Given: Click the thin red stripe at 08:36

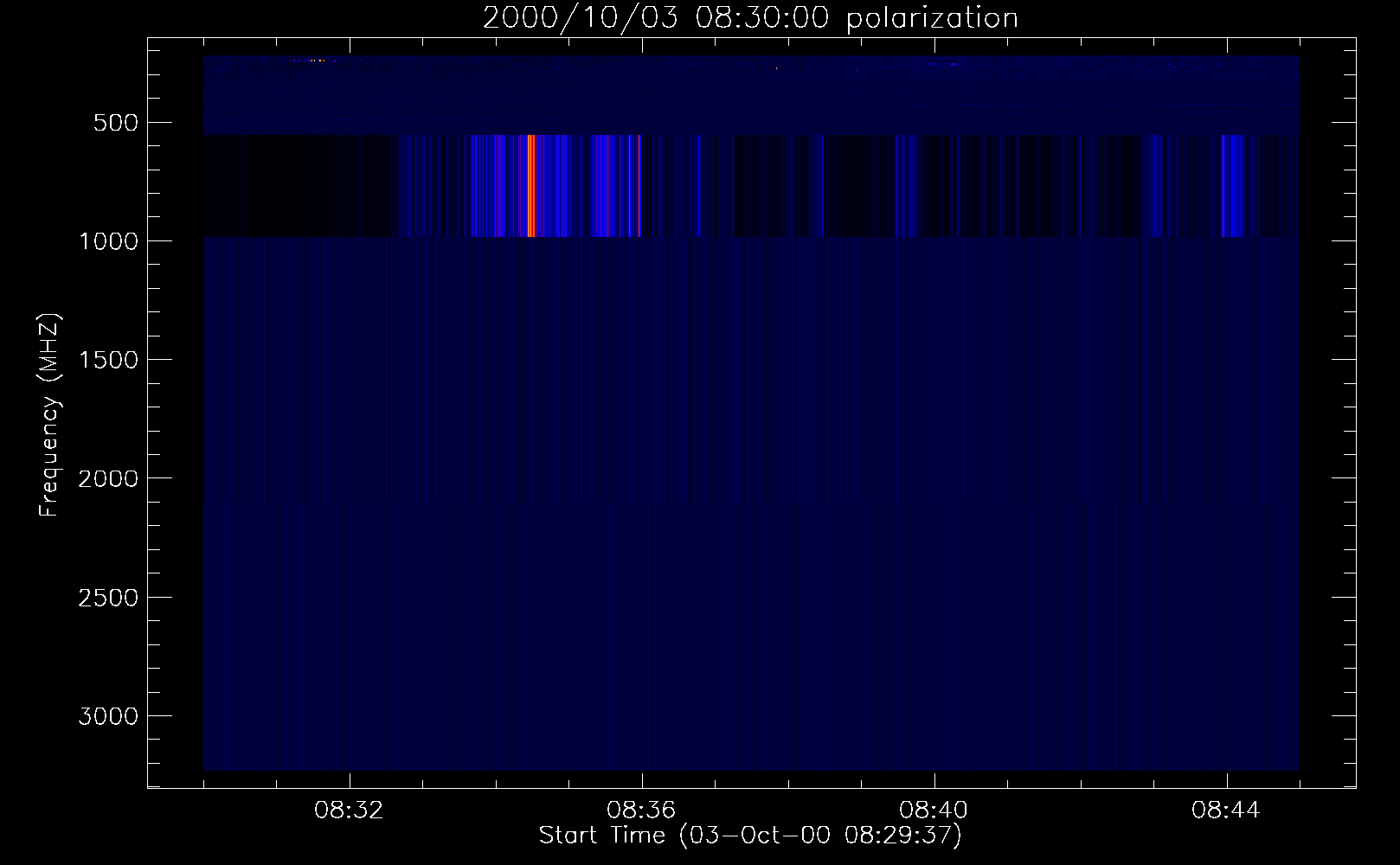Looking at the screenshot, I should click(639, 186).
